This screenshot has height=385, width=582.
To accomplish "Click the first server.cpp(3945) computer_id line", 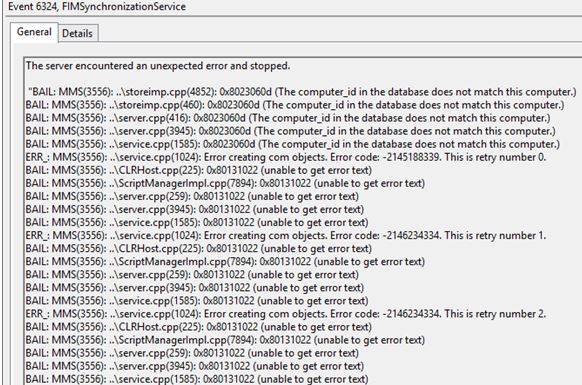I will (291, 131).
